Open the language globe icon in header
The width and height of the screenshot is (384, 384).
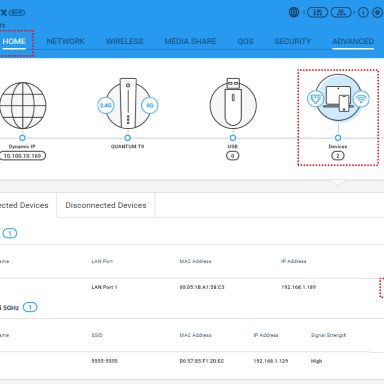pyautogui.click(x=294, y=13)
